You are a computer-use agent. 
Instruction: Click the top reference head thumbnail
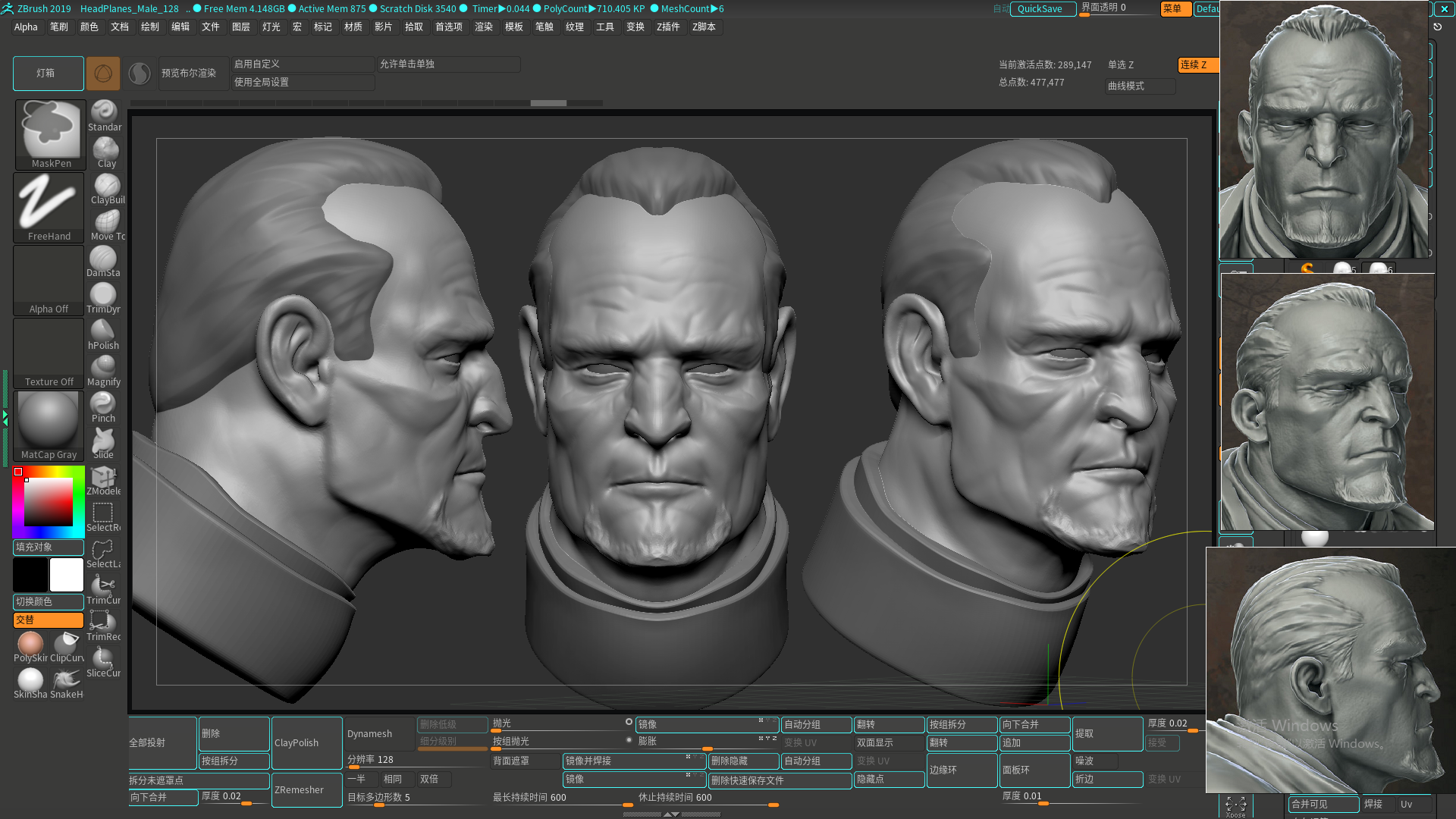[x=1324, y=130]
